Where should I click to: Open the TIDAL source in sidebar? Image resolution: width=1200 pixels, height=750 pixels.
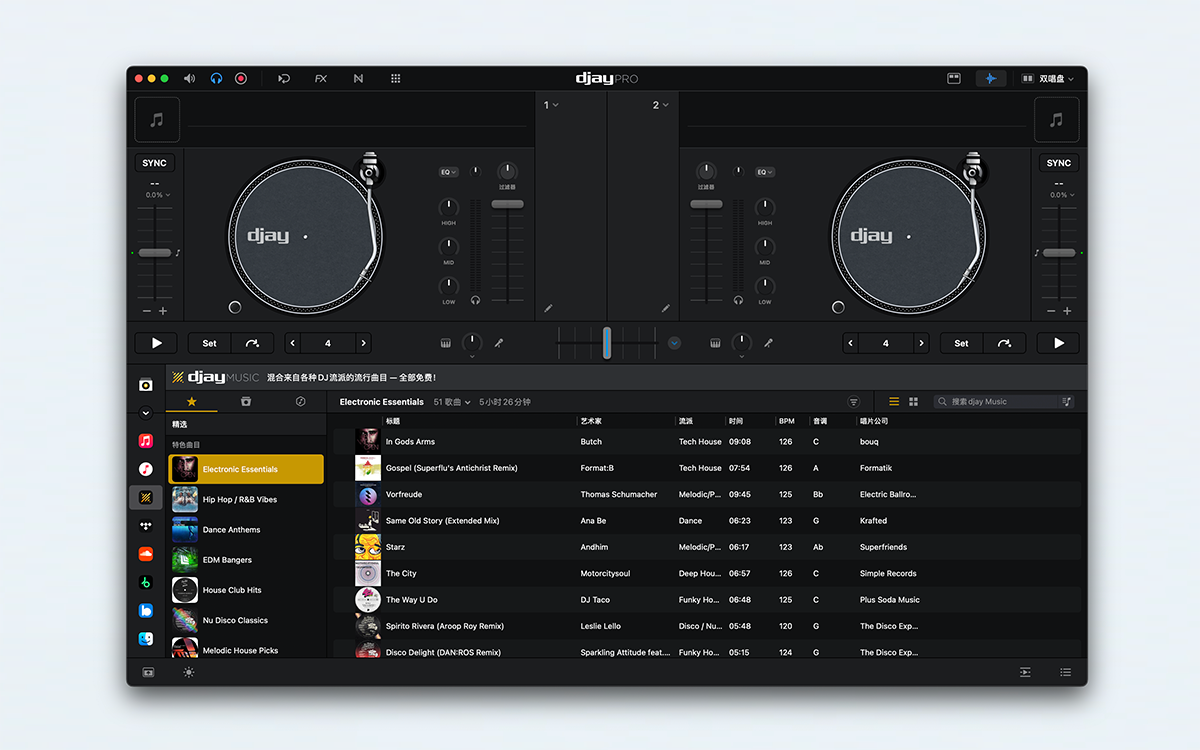[146, 525]
